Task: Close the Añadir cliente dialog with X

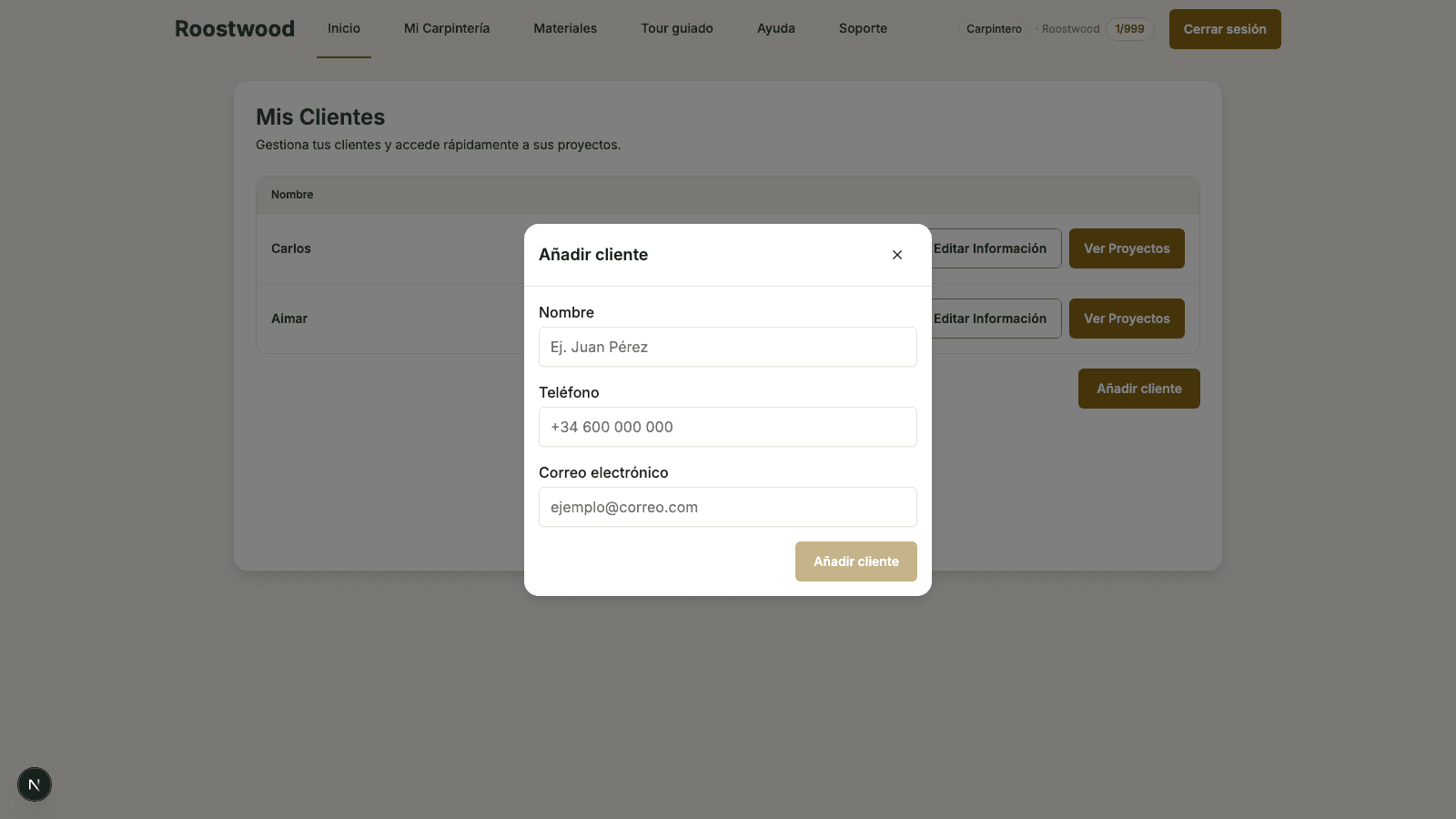Action: point(897,255)
